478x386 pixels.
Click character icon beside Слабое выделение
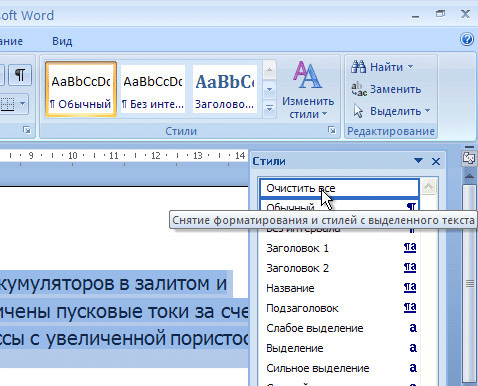[x=413, y=328]
